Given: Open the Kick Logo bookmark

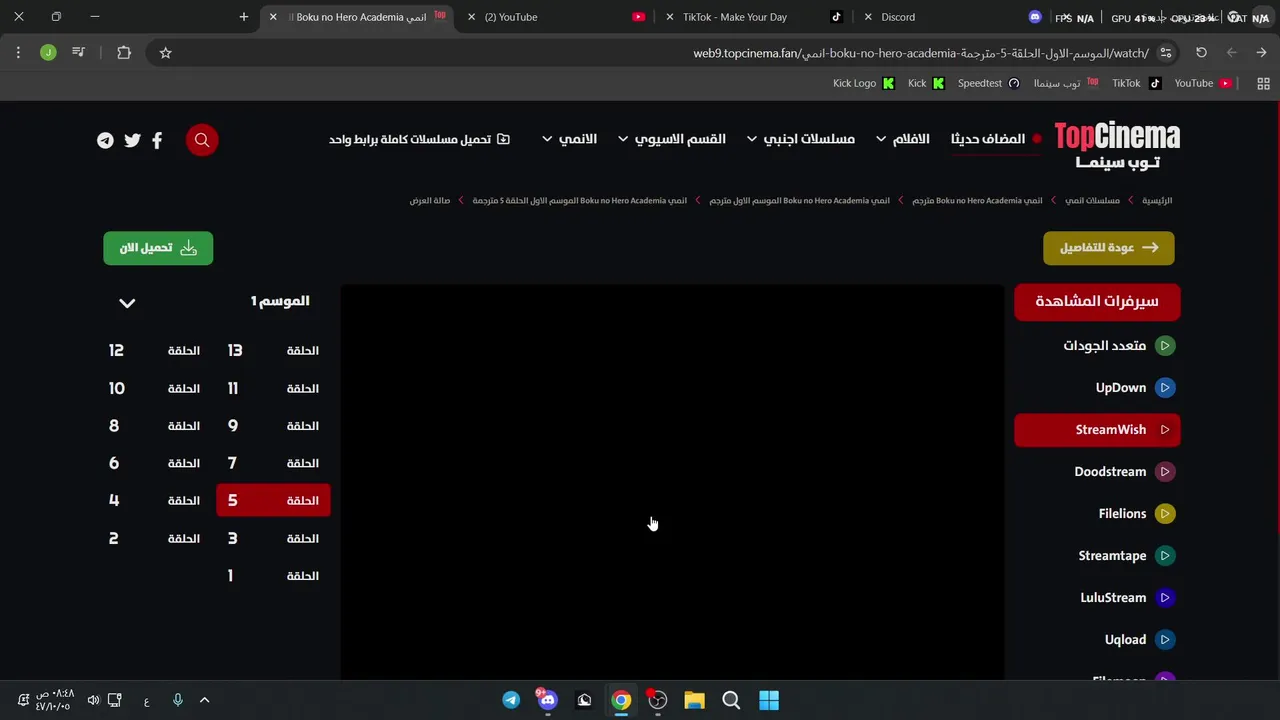Looking at the screenshot, I should tap(863, 83).
